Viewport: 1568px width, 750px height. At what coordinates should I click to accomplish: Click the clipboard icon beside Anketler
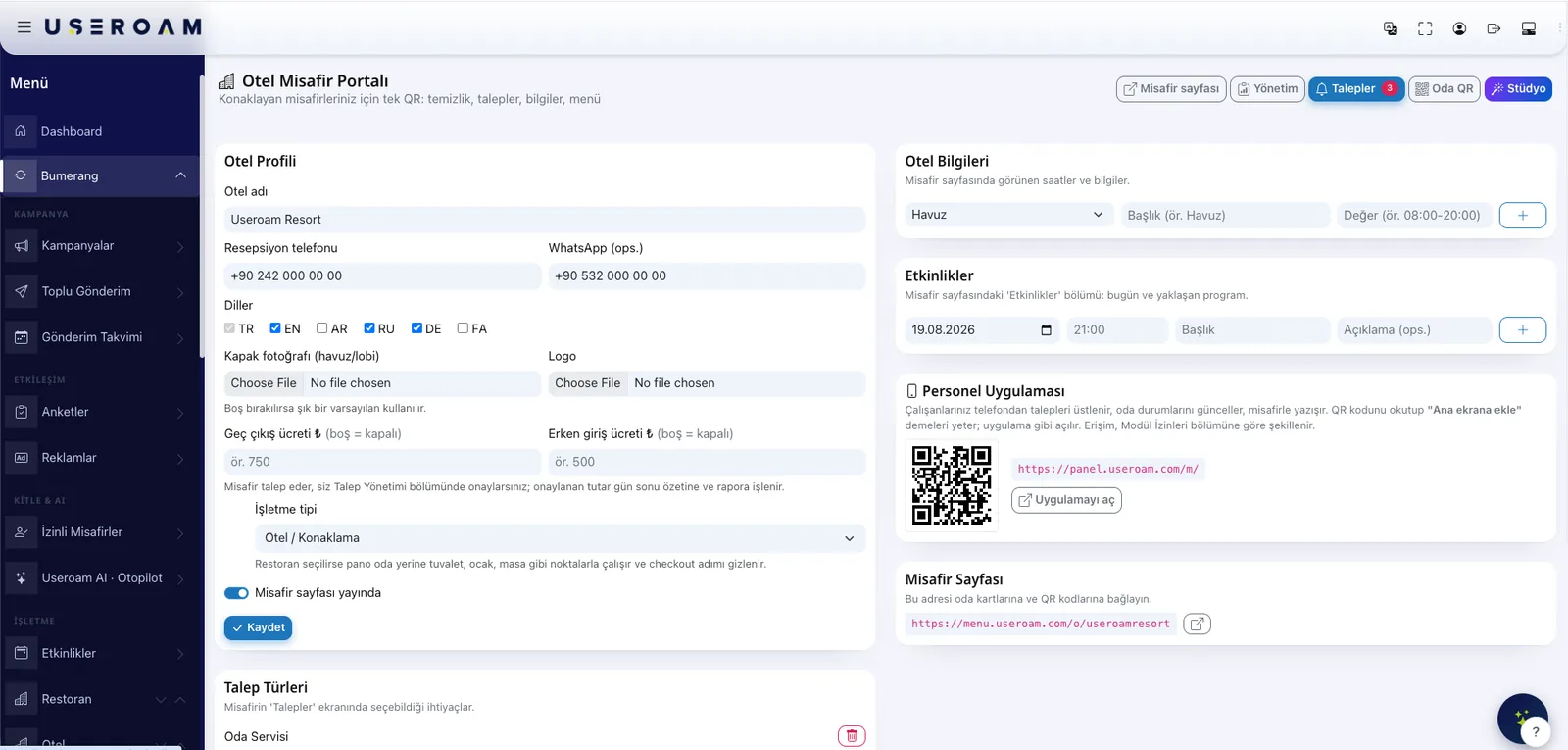click(21, 412)
